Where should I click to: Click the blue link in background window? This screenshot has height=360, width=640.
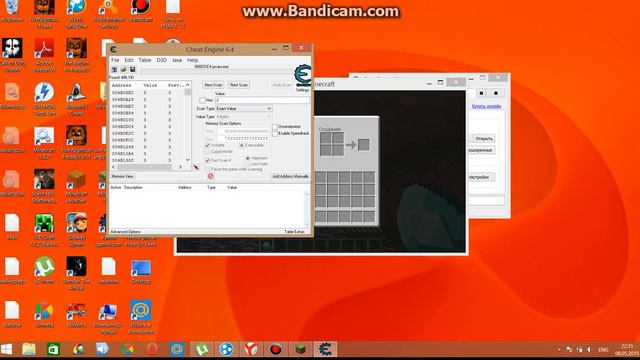click(x=486, y=106)
